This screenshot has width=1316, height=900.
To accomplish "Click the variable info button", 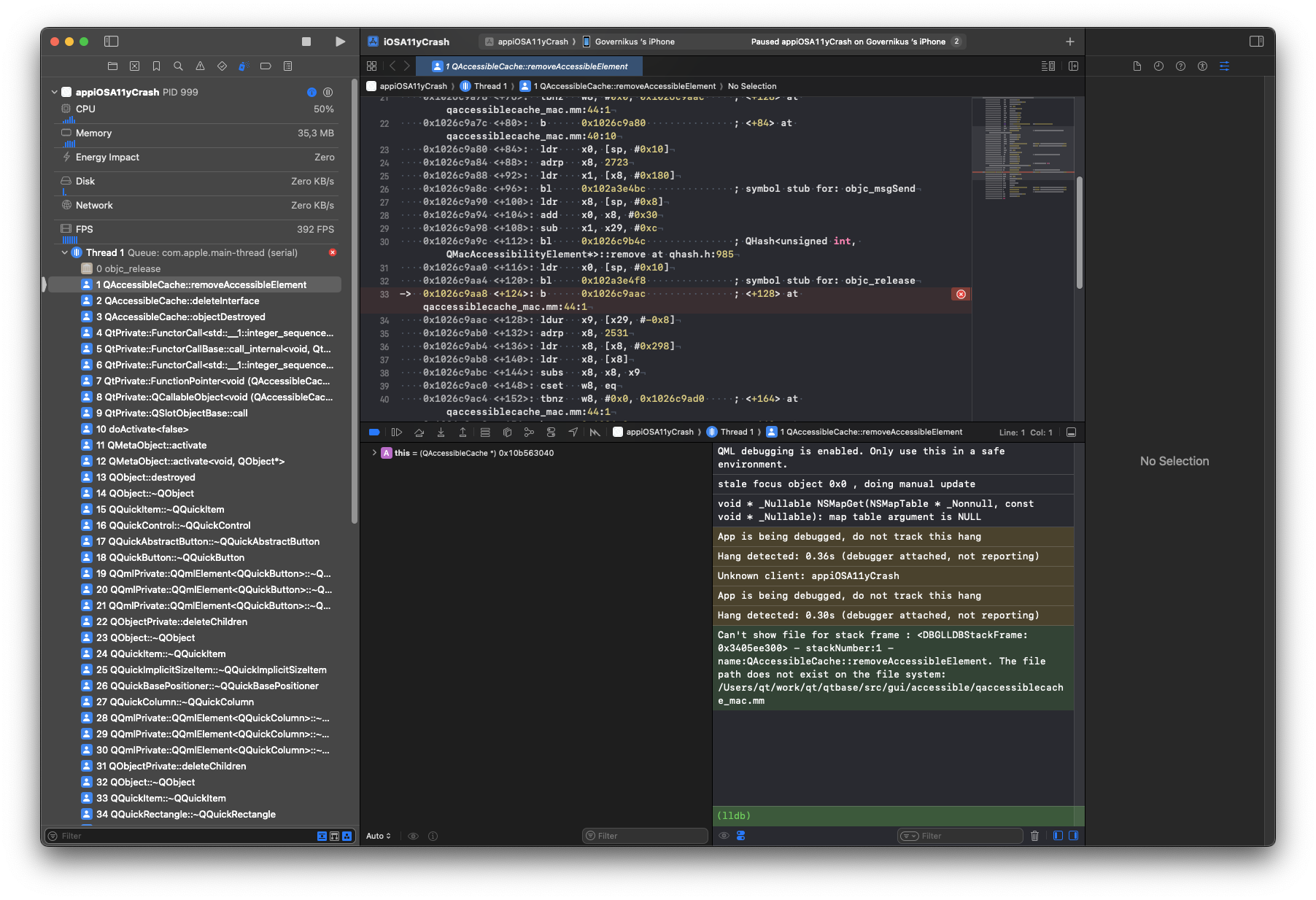I will (x=433, y=836).
